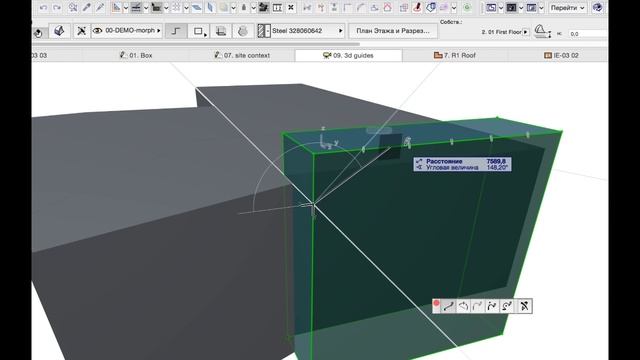Click the План Этажа и Разрез button

(x=393, y=31)
